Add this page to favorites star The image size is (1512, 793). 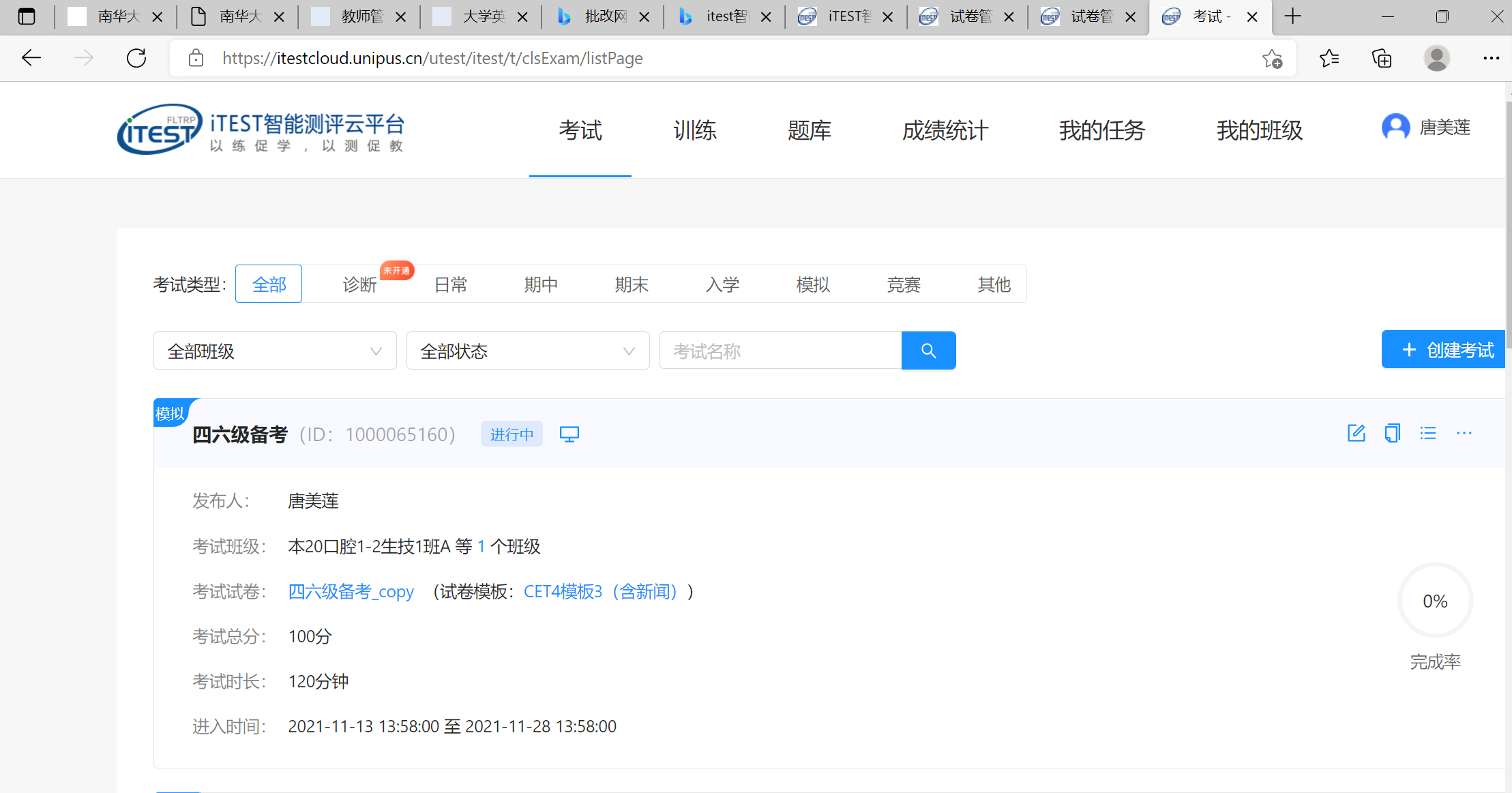(x=1272, y=59)
